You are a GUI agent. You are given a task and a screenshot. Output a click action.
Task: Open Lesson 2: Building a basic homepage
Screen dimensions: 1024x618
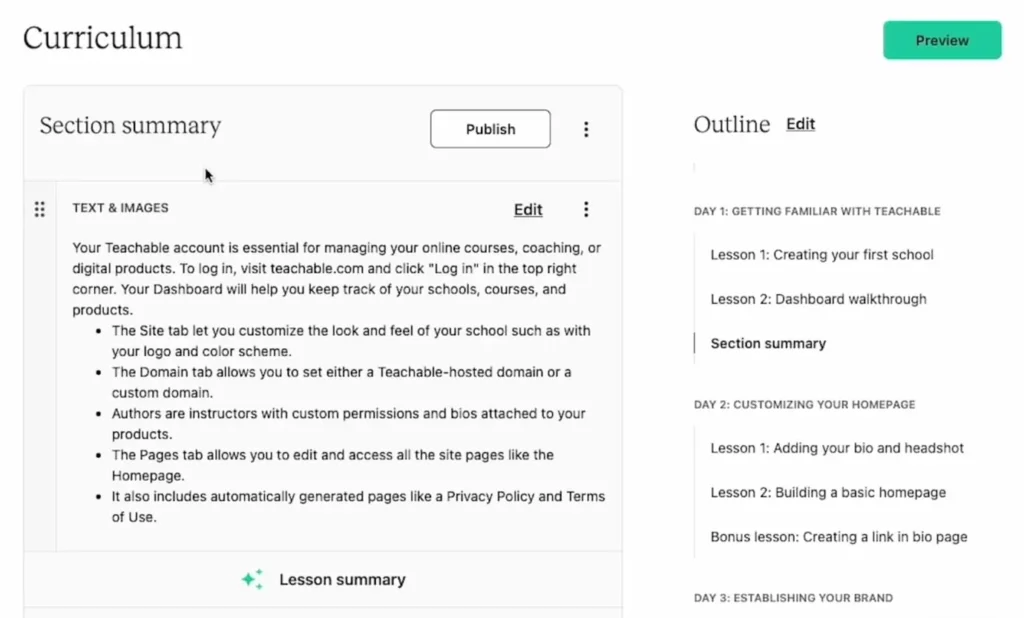pyautogui.click(x=827, y=492)
